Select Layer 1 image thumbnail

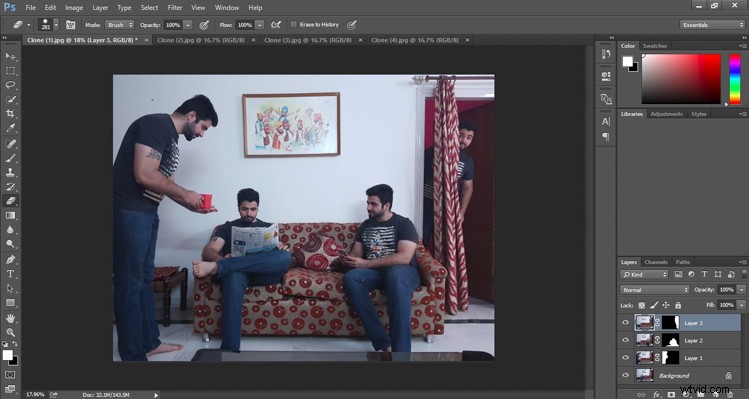click(x=644, y=357)
